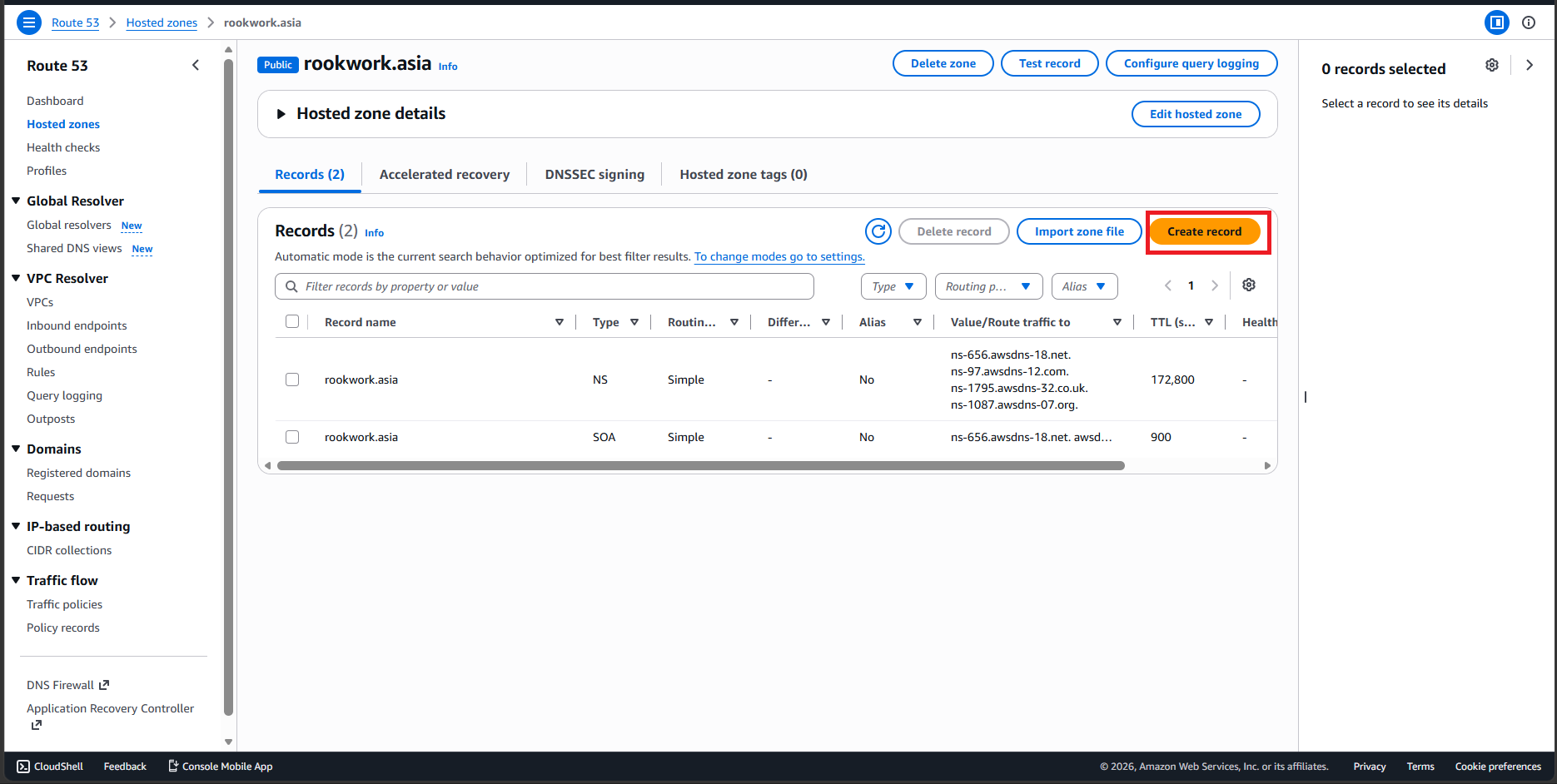Image resolution: width=1557 pixels, height=784 pixels.
Task: Sort by Value/Route traffic to arrow
Action: pos(1117,322)
